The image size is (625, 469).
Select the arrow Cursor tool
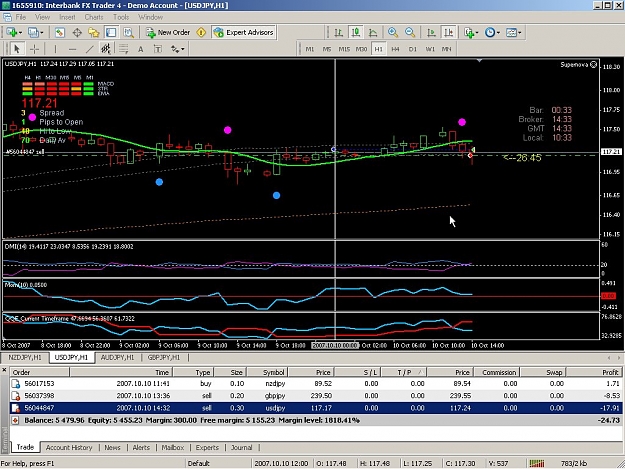tap(16, 49)
